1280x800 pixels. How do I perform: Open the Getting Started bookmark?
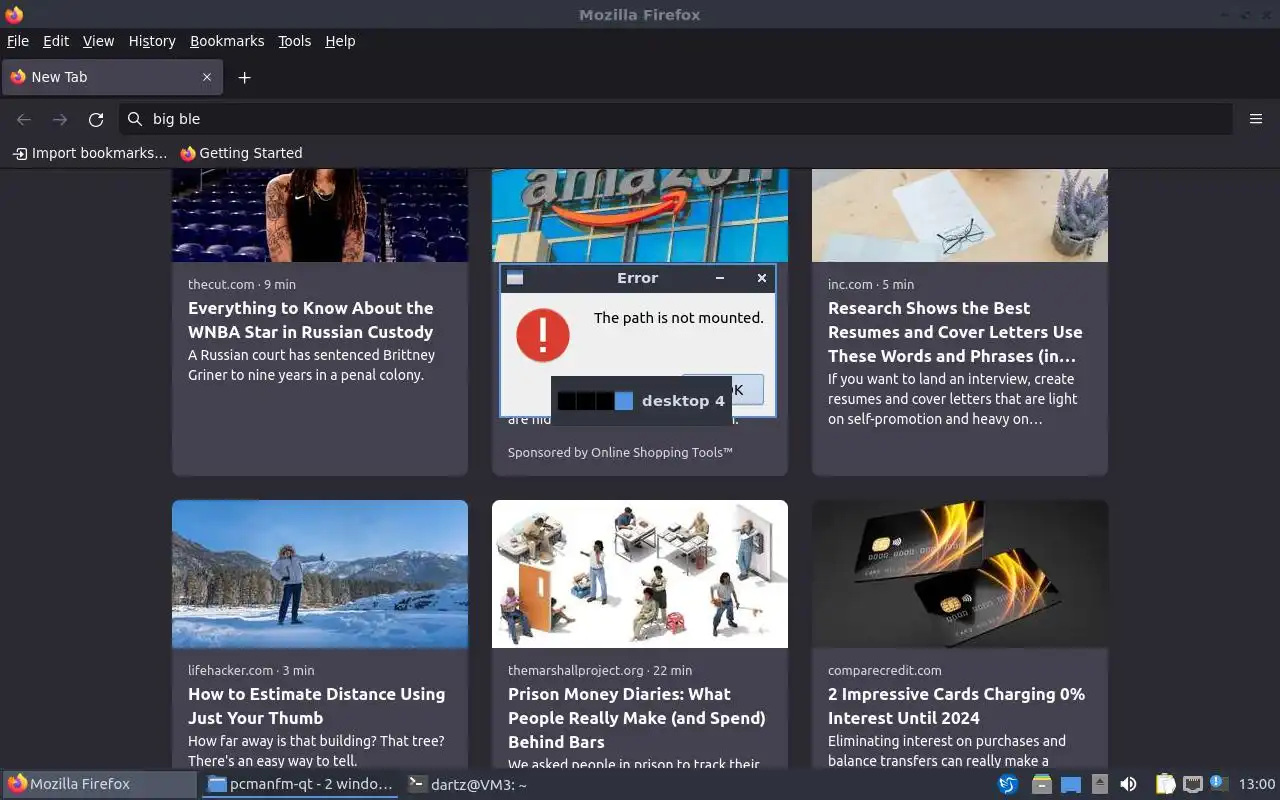[x=241, y=153]
